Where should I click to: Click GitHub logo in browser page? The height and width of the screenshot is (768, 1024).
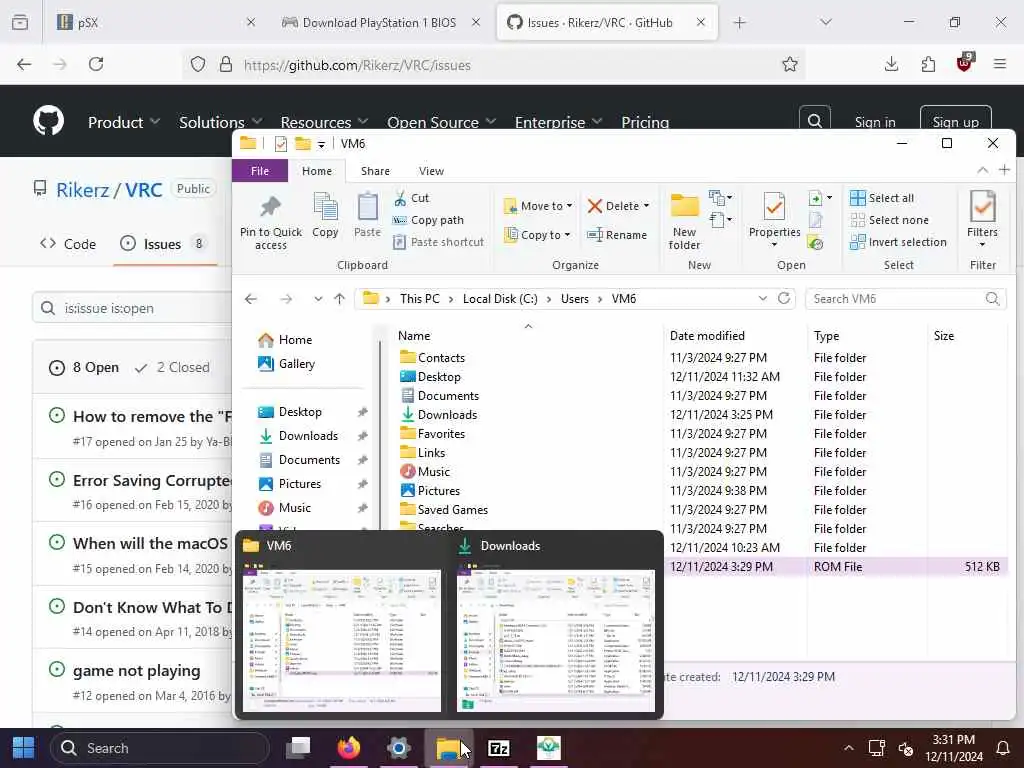(48, 120)
